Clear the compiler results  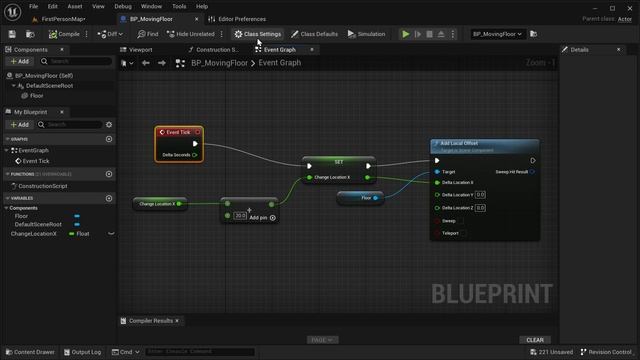click(x=535, y=340)
